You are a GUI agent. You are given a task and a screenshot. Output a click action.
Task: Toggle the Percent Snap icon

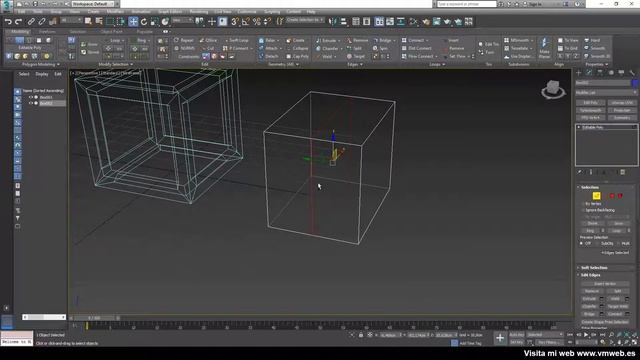[257, 21]
